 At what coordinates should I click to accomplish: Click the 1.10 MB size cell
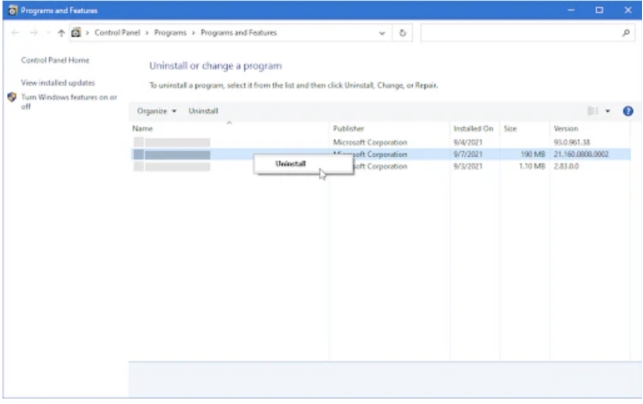click(x=532, y=167)
